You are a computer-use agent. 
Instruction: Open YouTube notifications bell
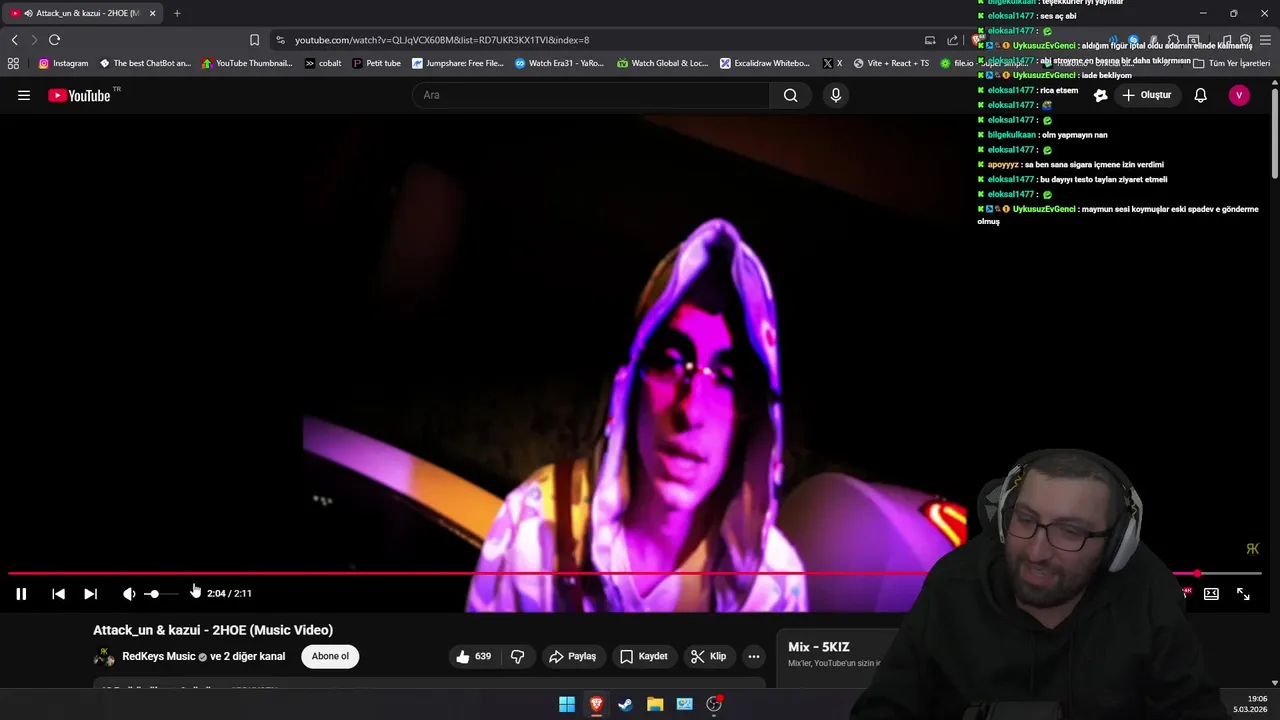click(1200, 95)
